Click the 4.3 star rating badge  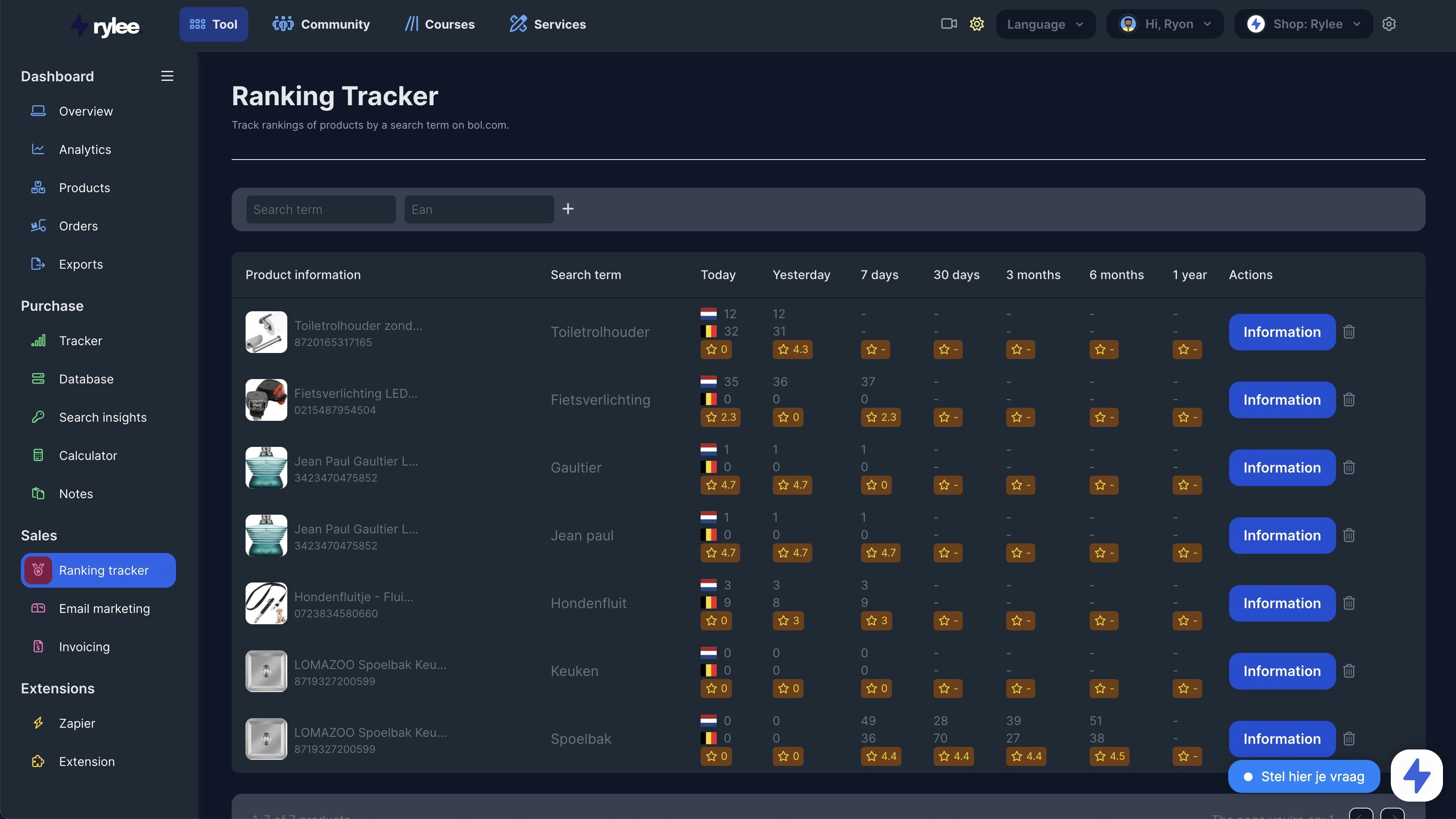click(792, 350)
